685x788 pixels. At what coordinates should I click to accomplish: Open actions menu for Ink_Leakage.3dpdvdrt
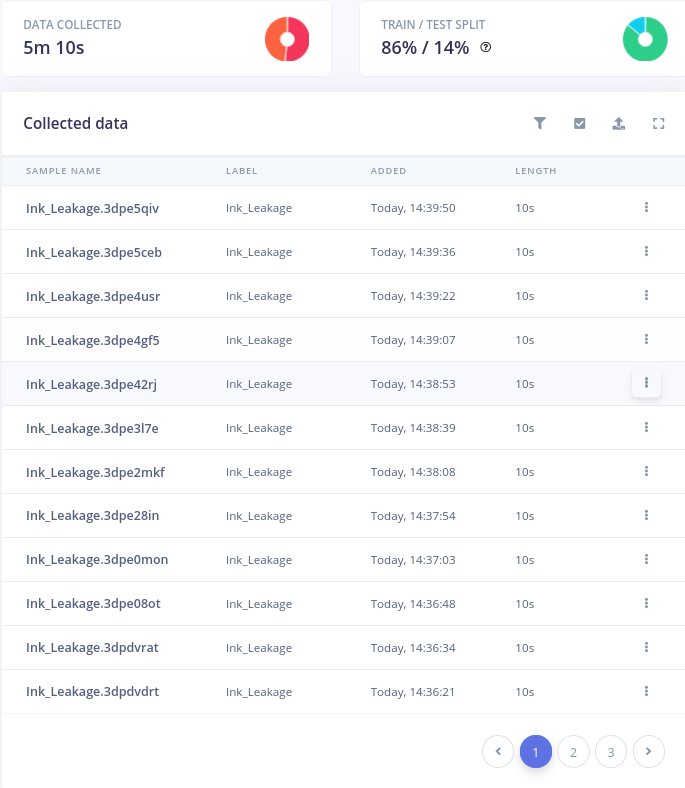pos(646,691)
